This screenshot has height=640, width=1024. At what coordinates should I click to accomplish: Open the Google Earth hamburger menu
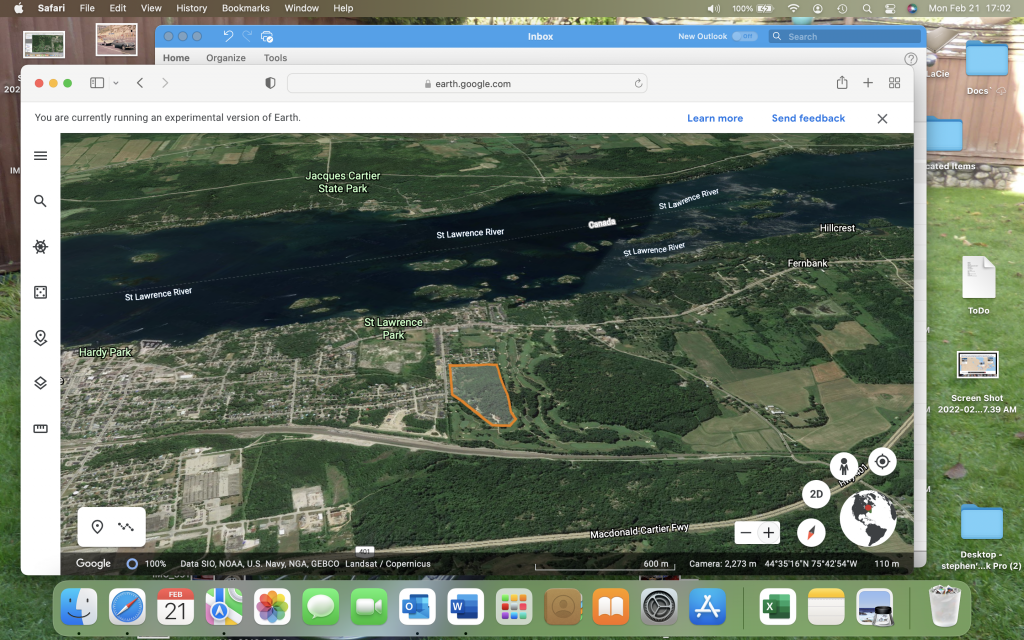coord(40,155)
